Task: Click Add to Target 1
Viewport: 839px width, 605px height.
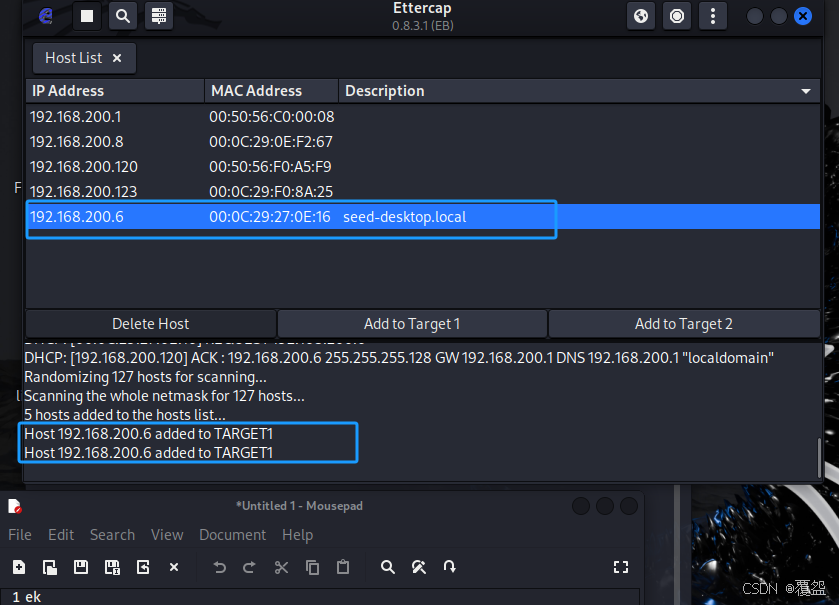Action: point(412,324)
